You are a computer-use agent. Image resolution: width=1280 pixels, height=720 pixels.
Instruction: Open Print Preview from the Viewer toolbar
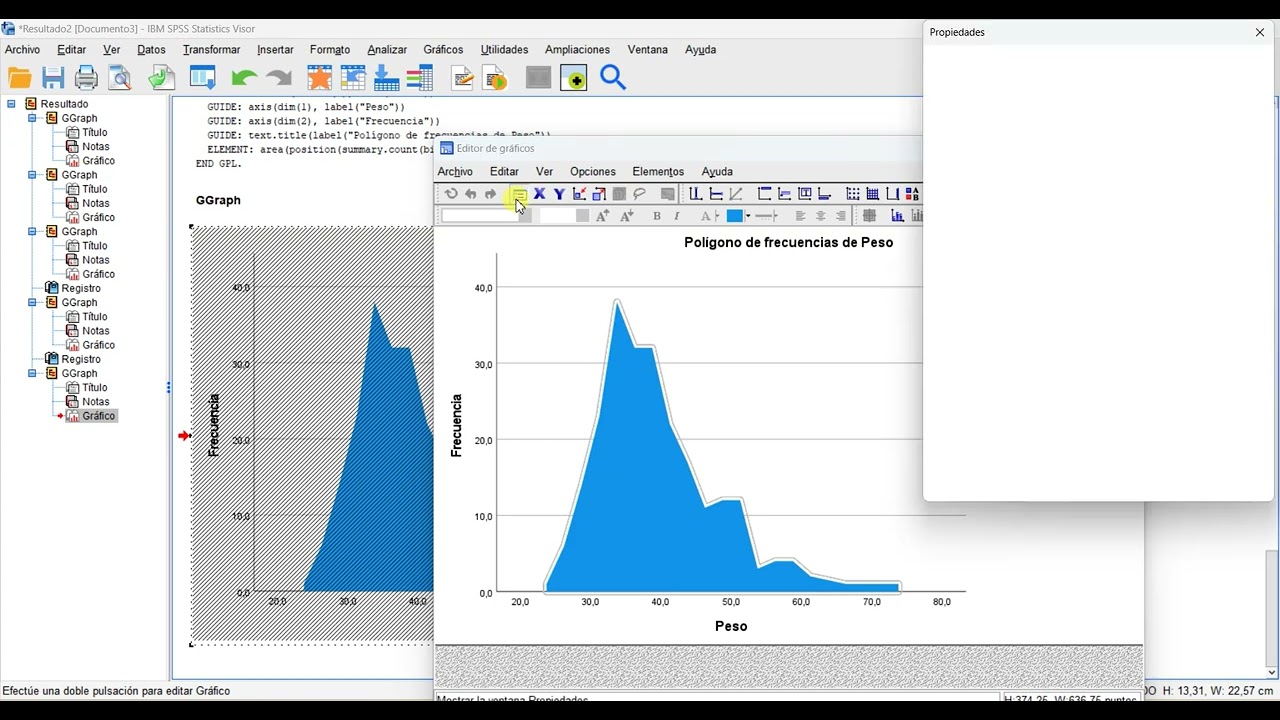[120, 78]
